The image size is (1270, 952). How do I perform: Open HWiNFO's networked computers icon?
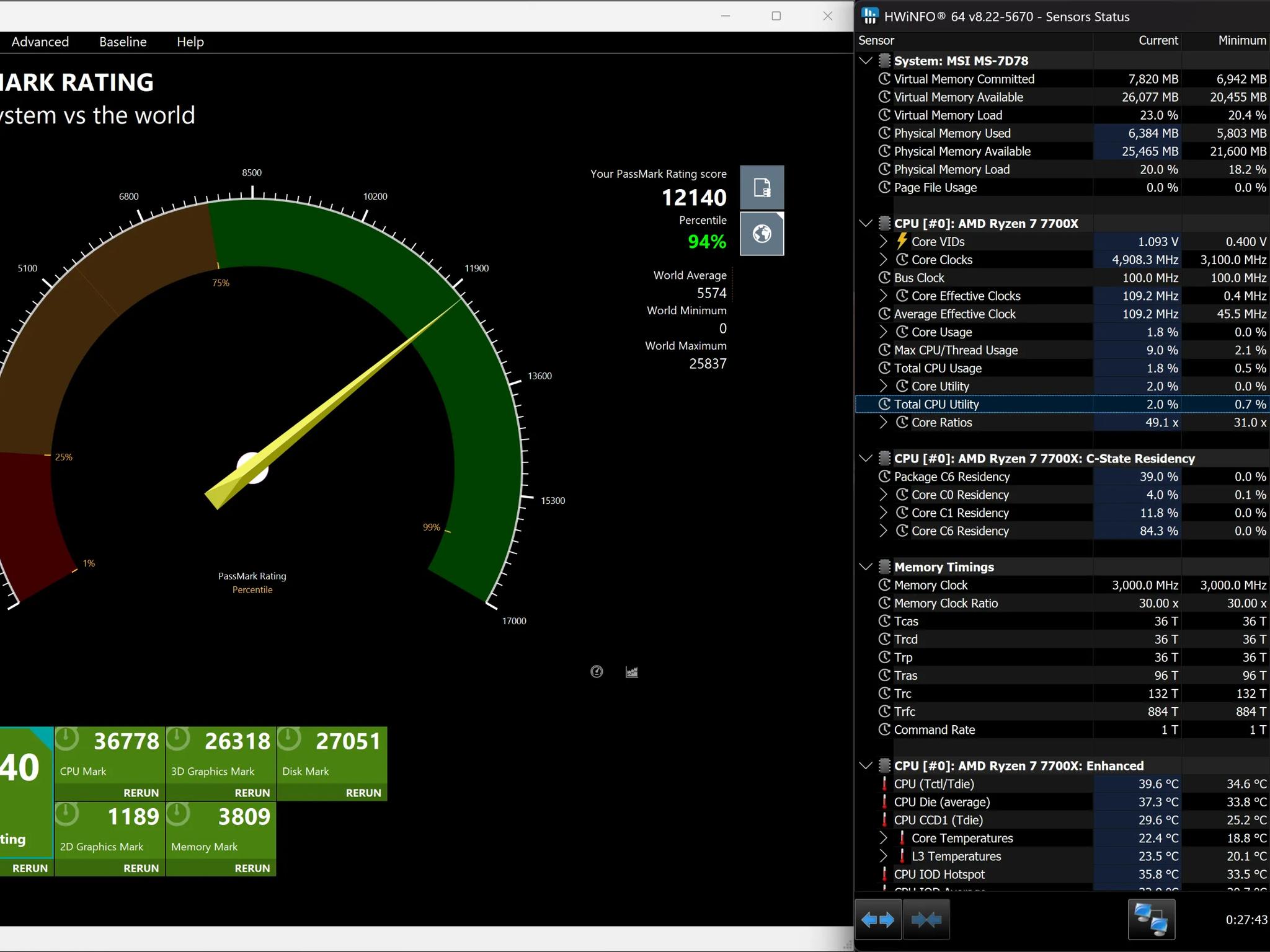1151,920
